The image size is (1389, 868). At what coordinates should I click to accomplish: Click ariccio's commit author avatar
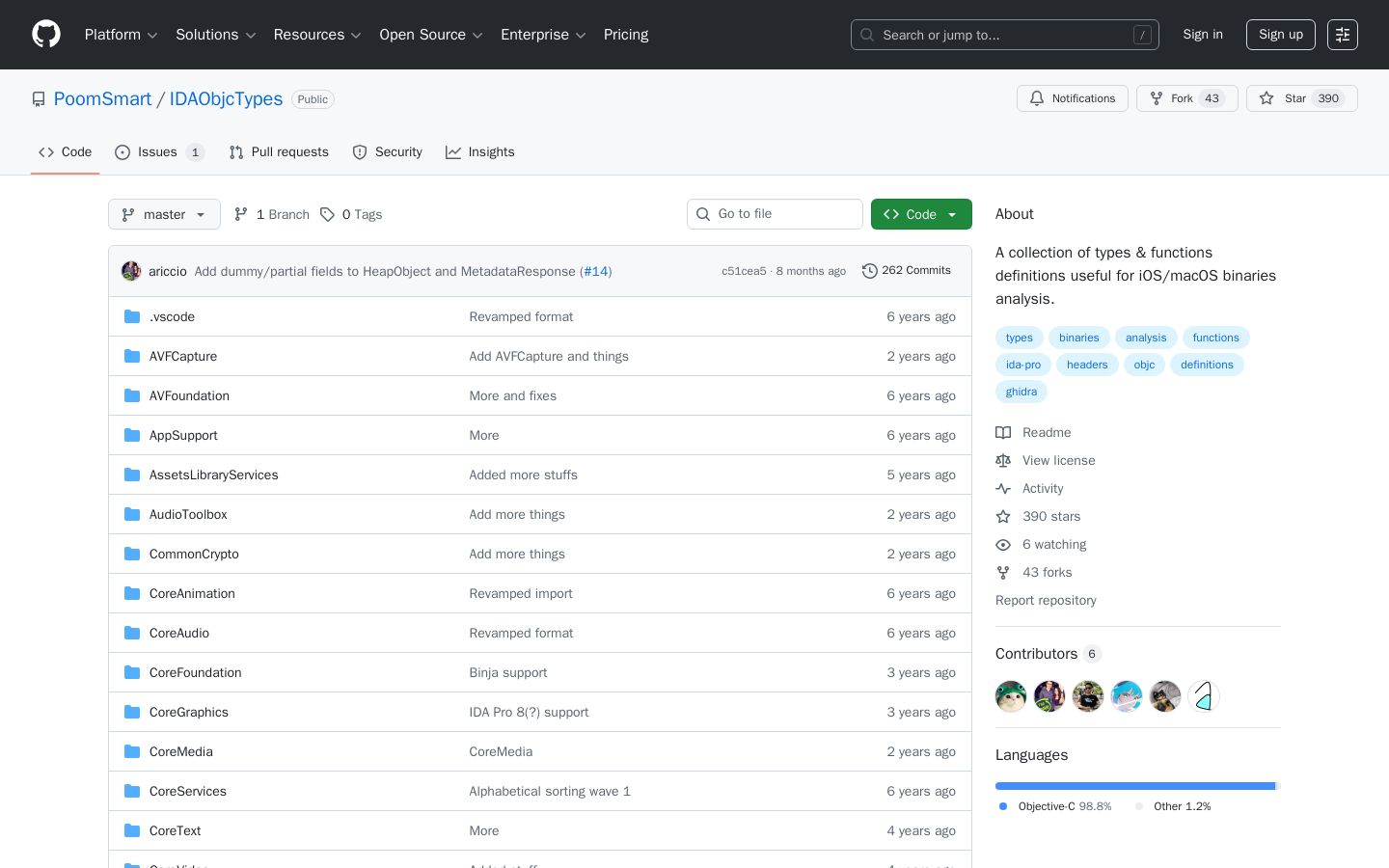point(131,271)
